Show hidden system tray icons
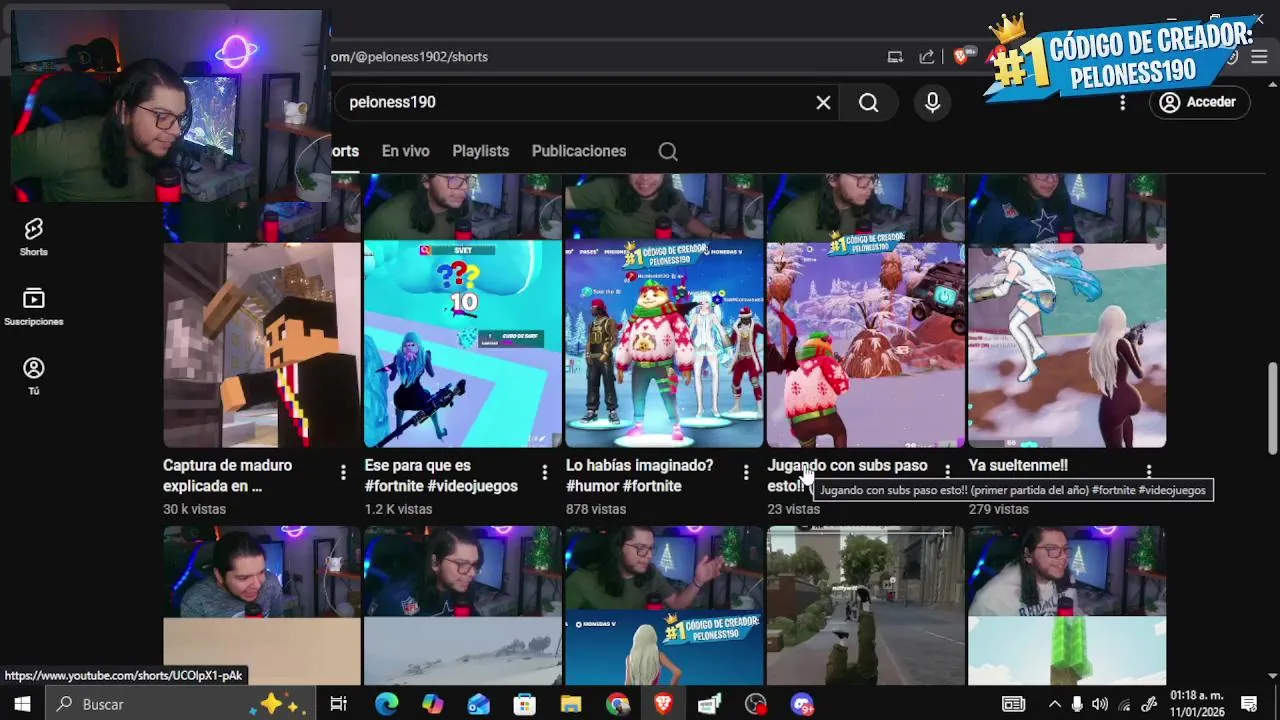This screenshot has width=1280, height=720. (1054, 704)
